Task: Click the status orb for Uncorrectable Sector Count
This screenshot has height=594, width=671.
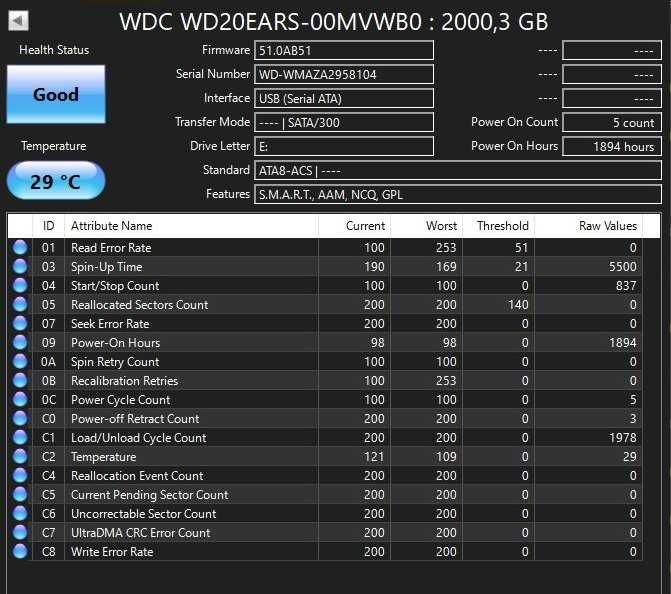Action: 20,513
